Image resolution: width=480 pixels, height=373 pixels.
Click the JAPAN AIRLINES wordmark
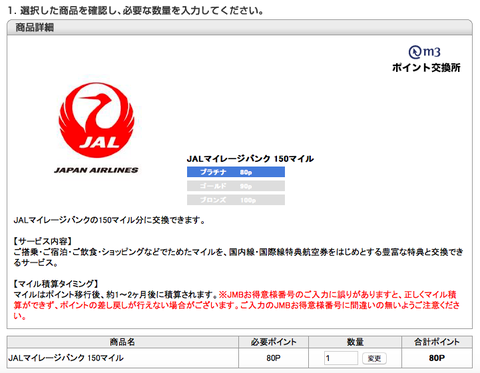96,170
